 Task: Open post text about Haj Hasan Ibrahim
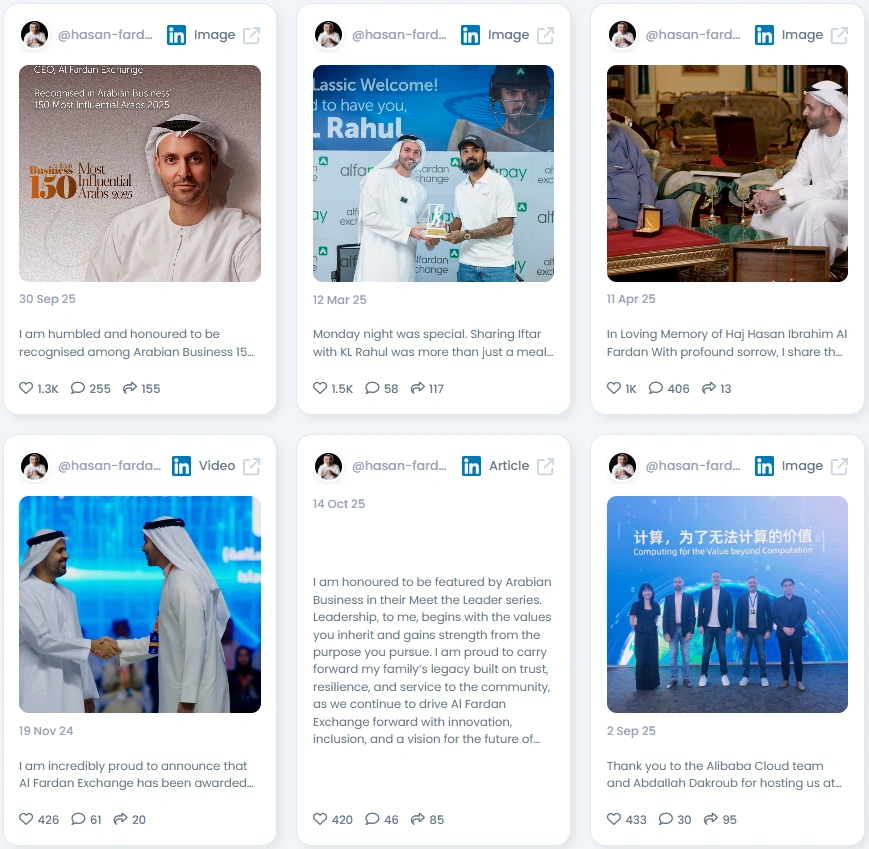[x=727, y=343]
